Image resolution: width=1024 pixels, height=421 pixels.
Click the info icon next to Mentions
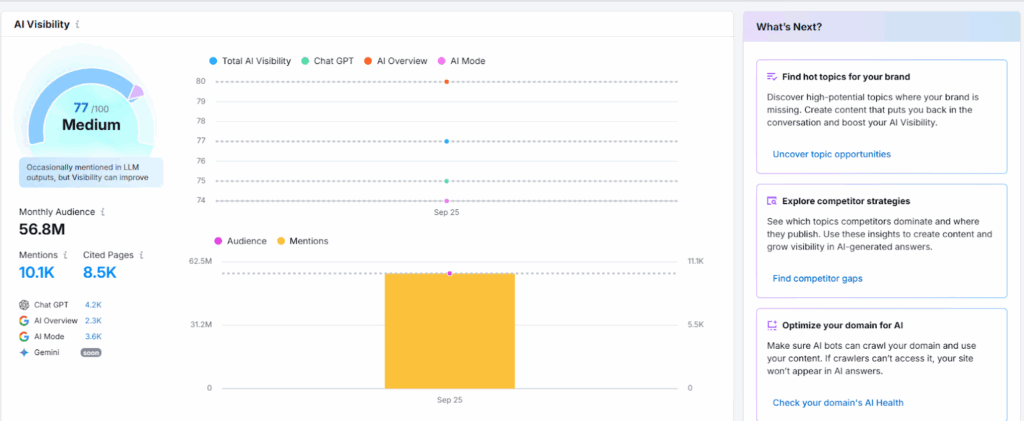[65, 255]
